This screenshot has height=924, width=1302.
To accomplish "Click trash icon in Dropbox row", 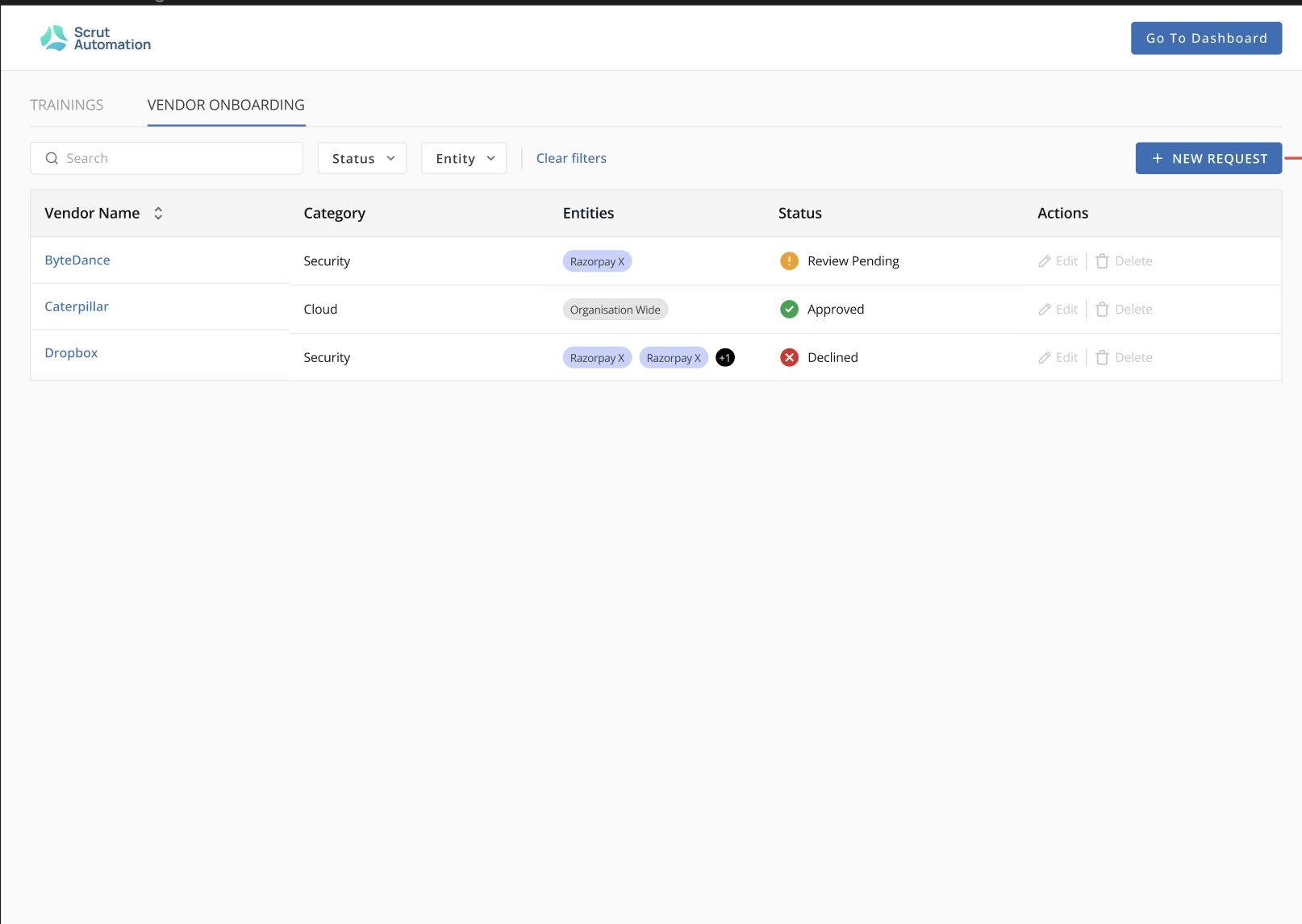I will click(x=1102, y=358).
